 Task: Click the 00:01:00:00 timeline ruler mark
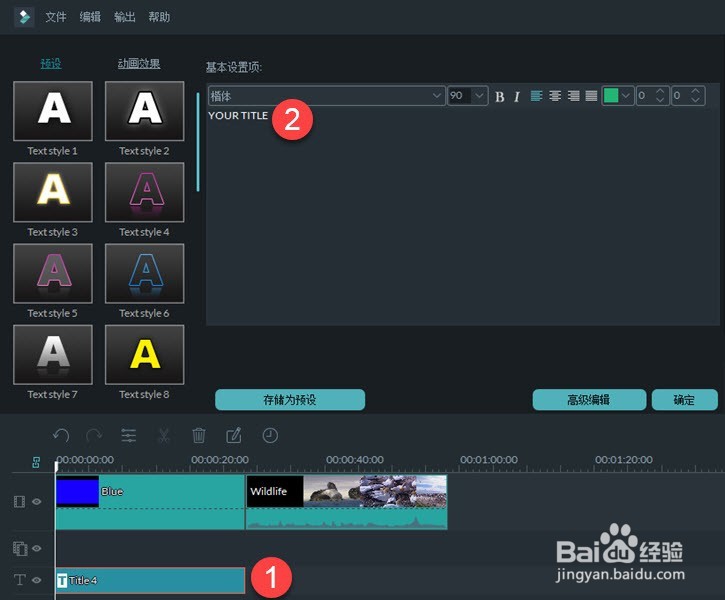point(489,460)
